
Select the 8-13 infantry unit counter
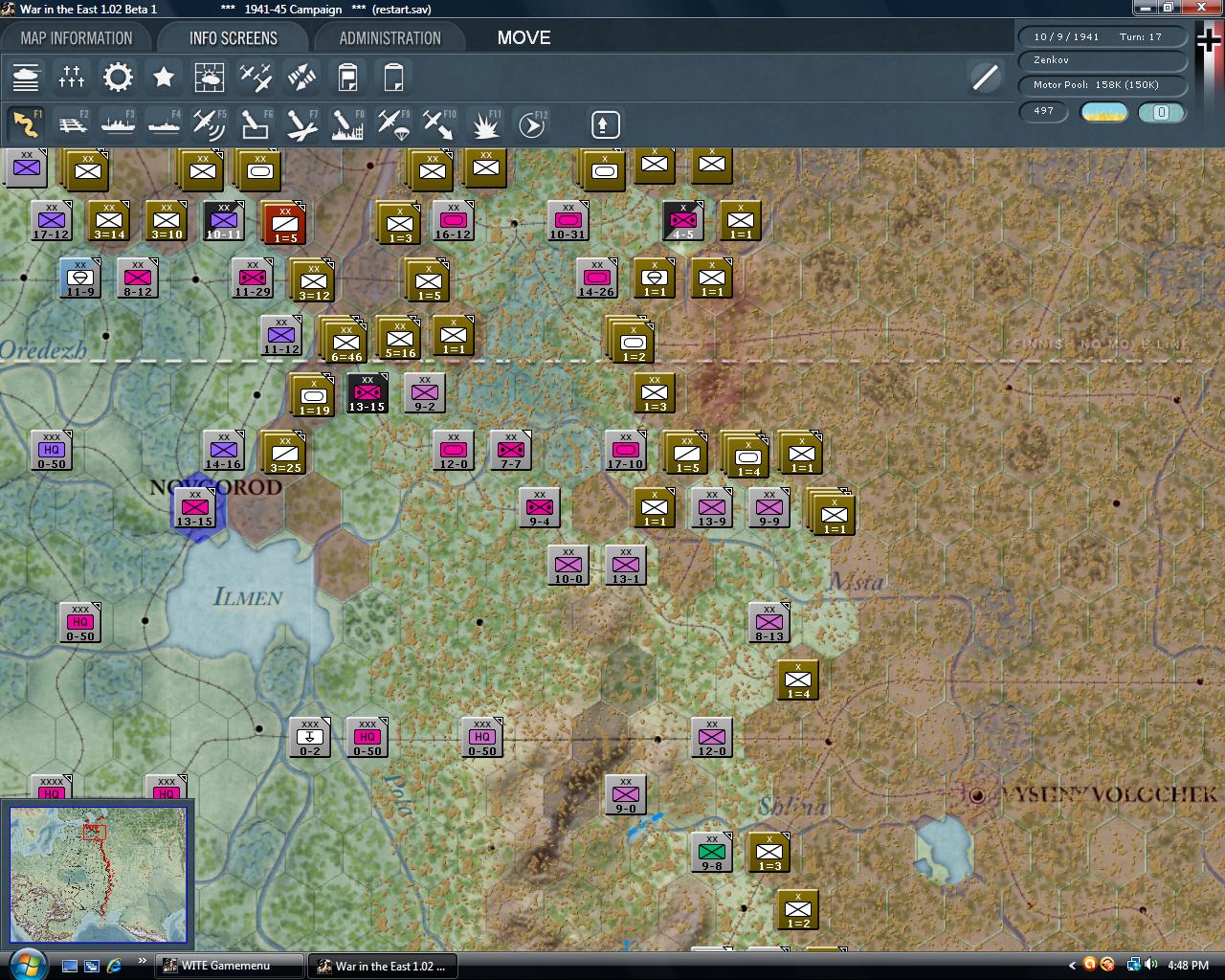tap(768, 623)
